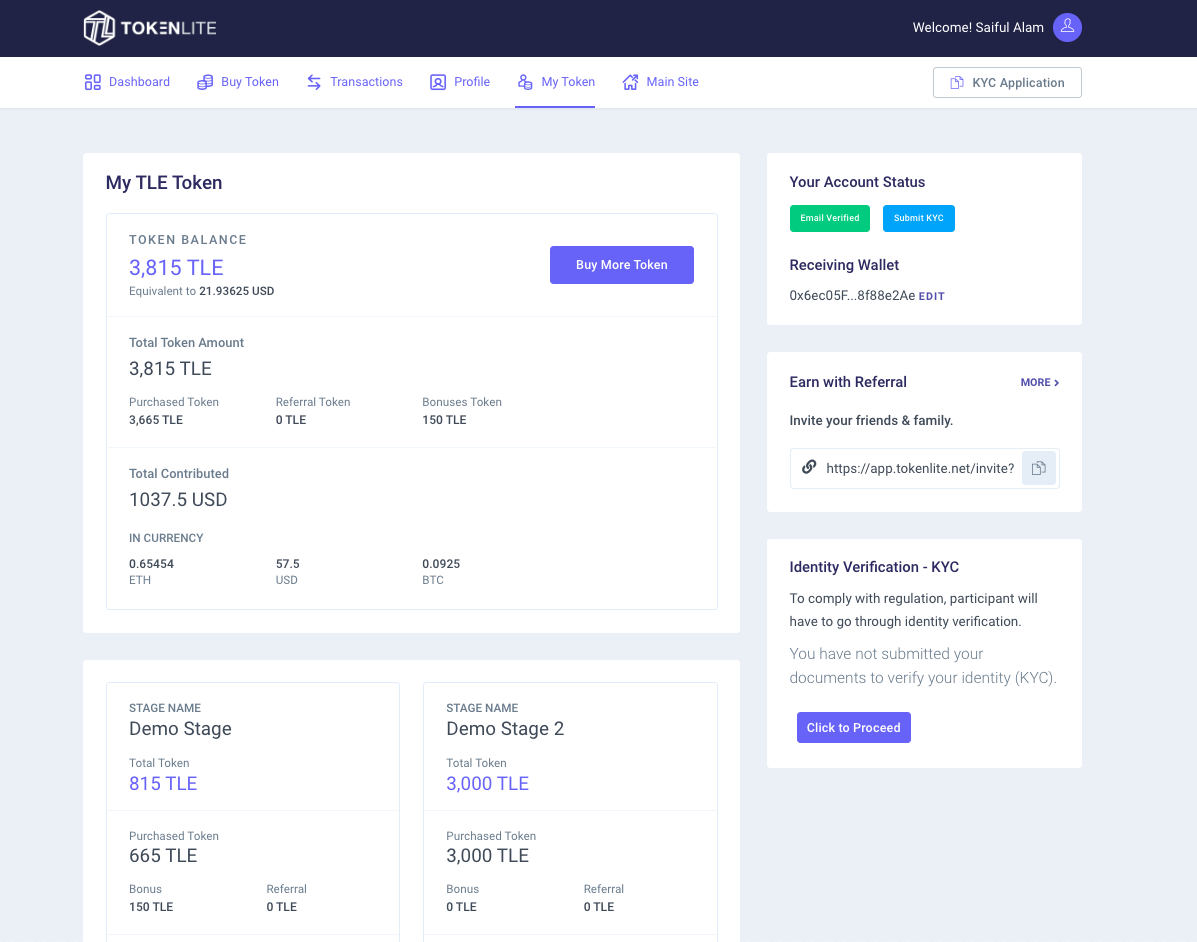
Task: Click the 57.5 USD currency amount
Action: (288, 563)
